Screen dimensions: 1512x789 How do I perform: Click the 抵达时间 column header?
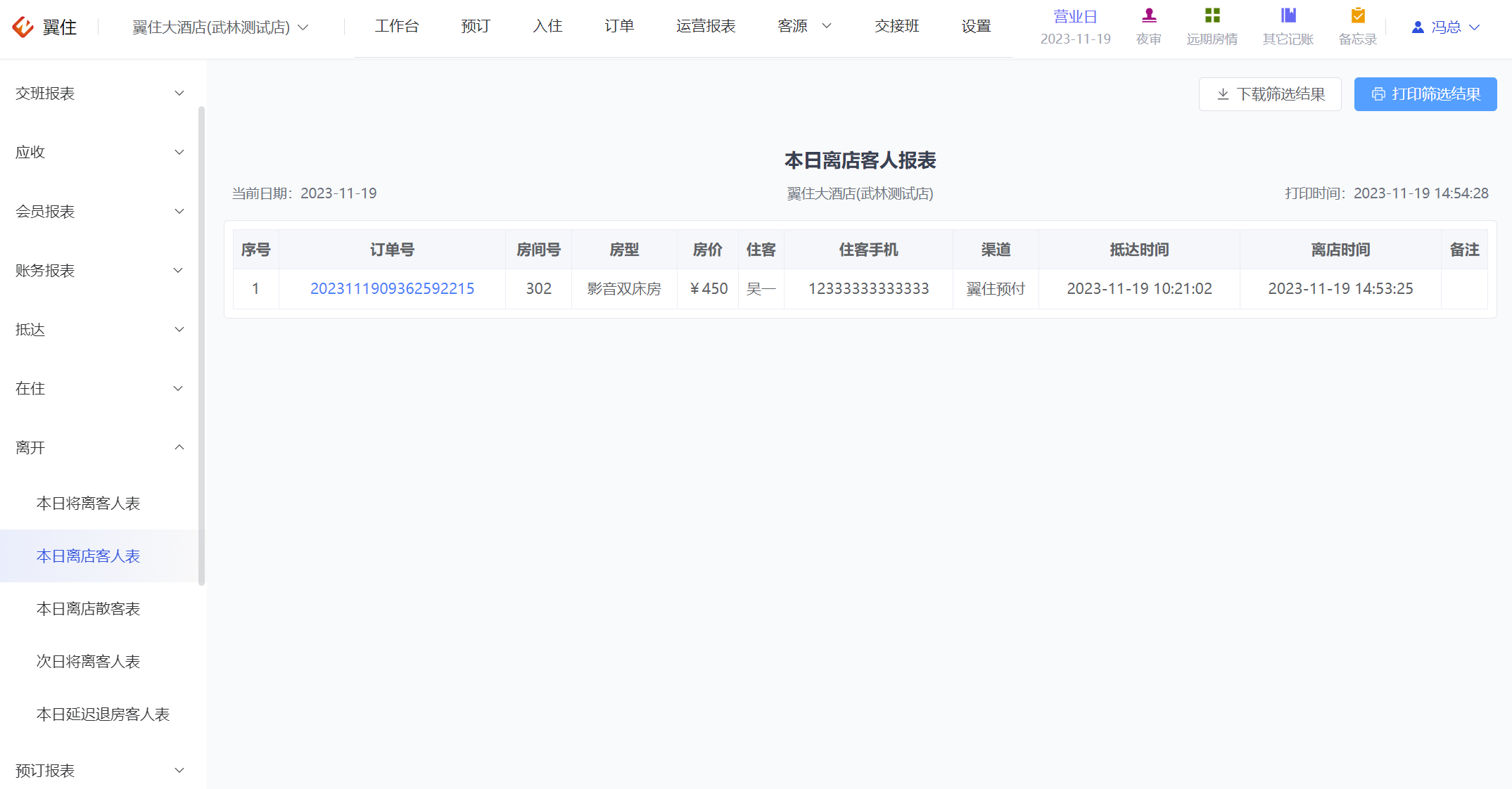(1139, 250)
